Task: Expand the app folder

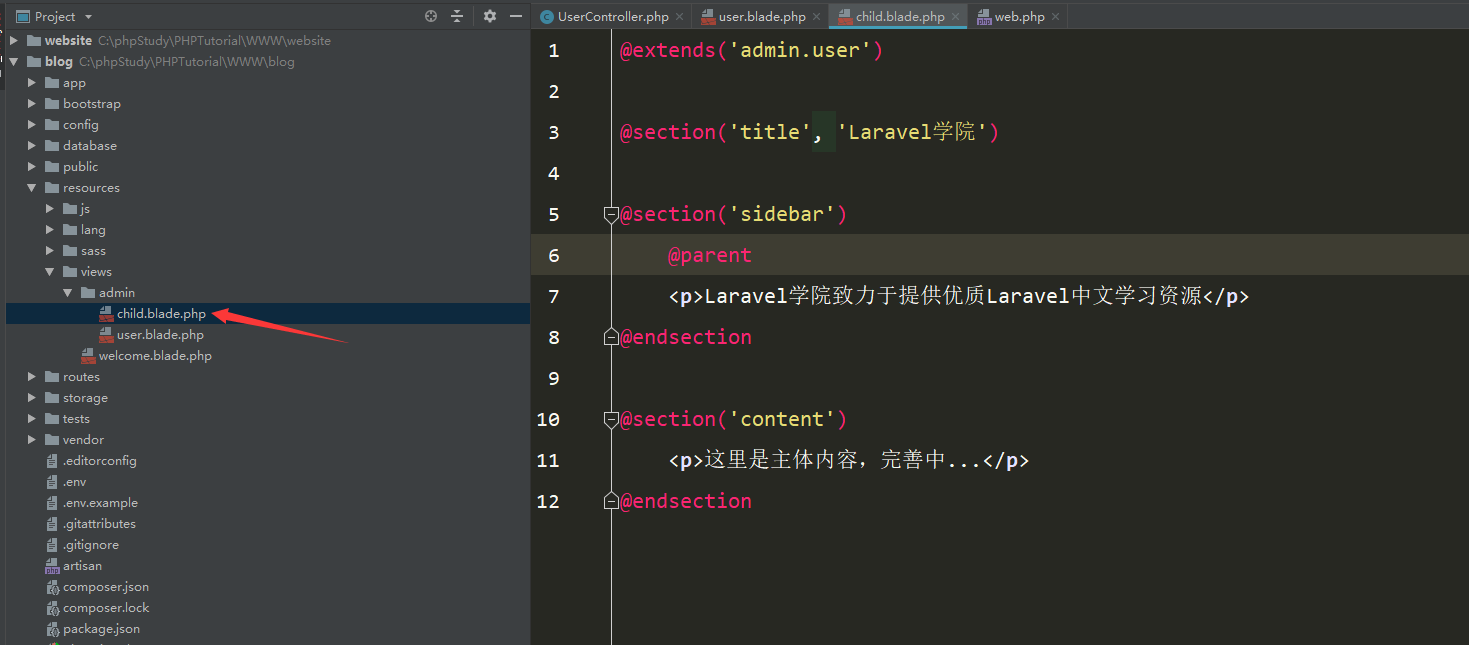Action: click(x=32, y=83)
